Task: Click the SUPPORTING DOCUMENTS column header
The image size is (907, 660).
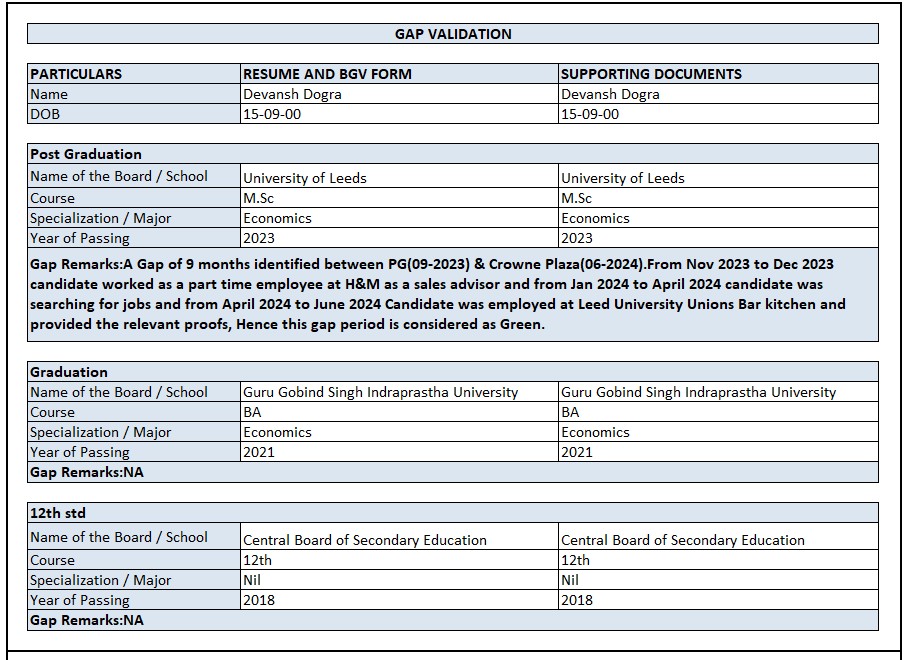Action: point(651,74)
